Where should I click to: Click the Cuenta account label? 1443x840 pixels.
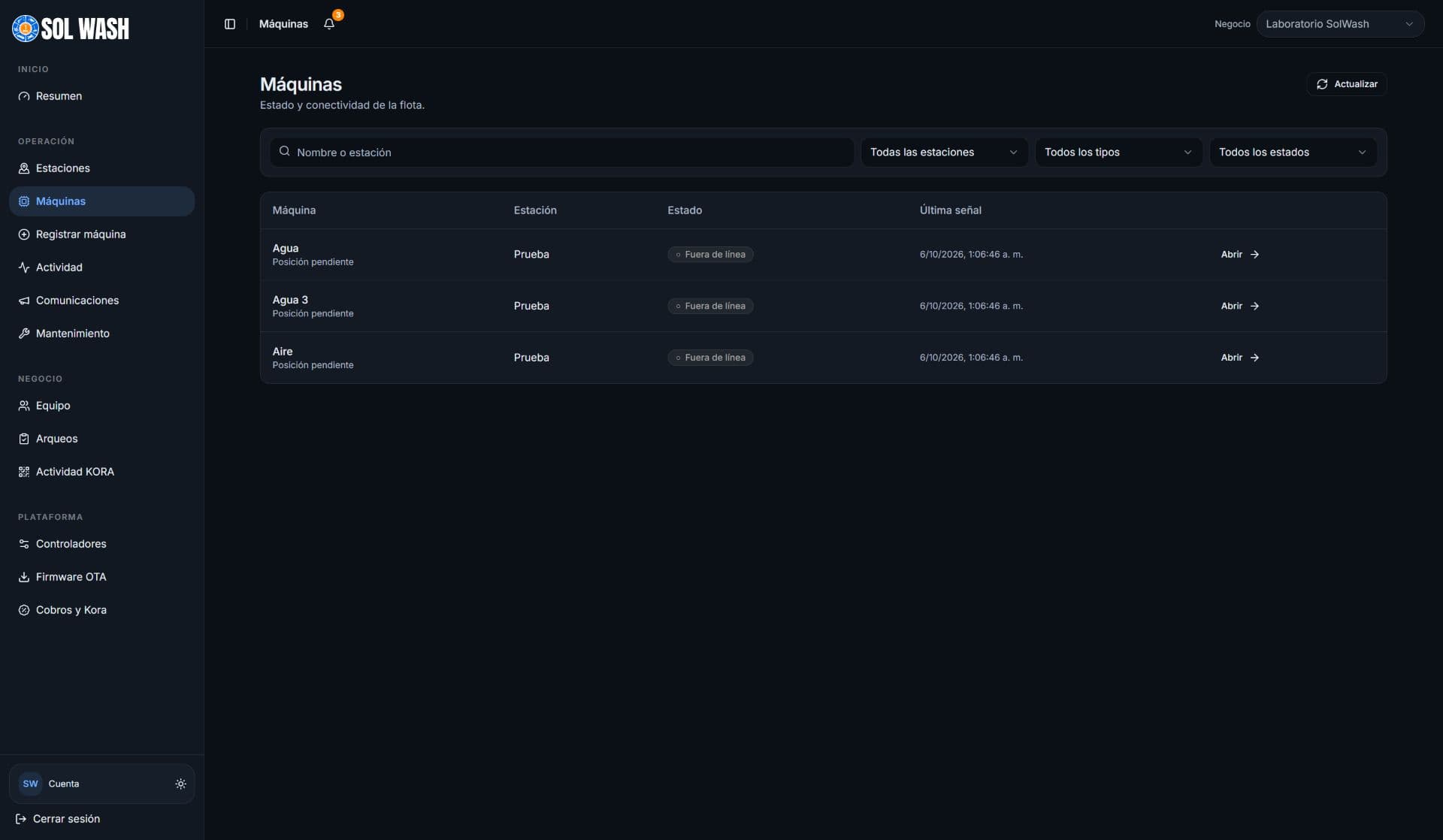pyautogui.click(x=64, y=784)
